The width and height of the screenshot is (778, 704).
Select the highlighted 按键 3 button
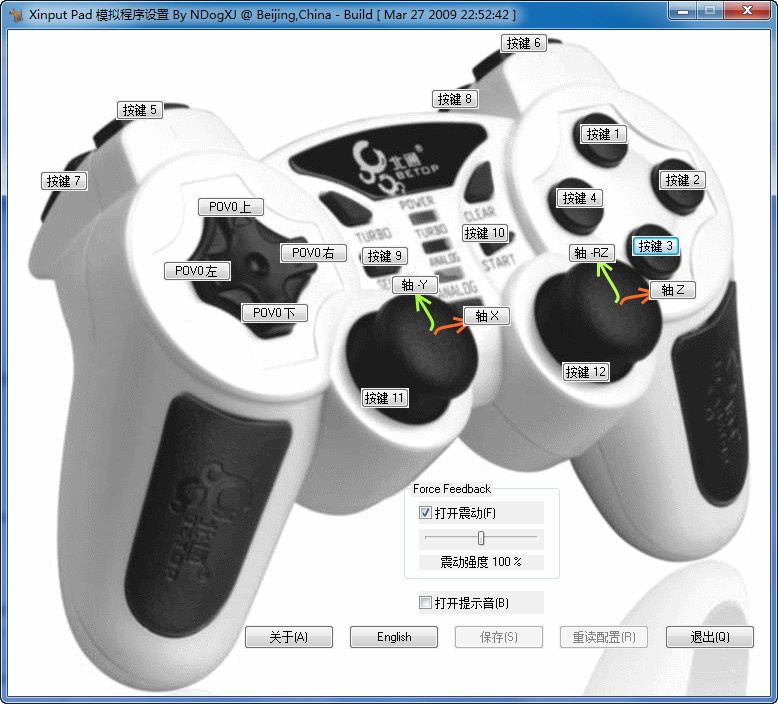click(x=655, y=246)
